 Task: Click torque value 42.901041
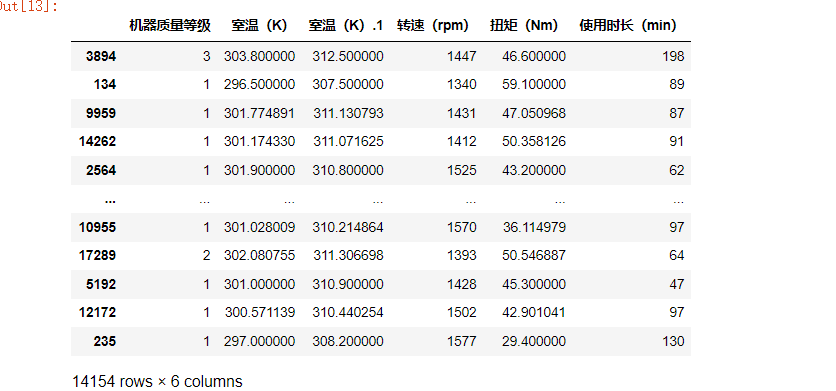[x=534, y=313]
